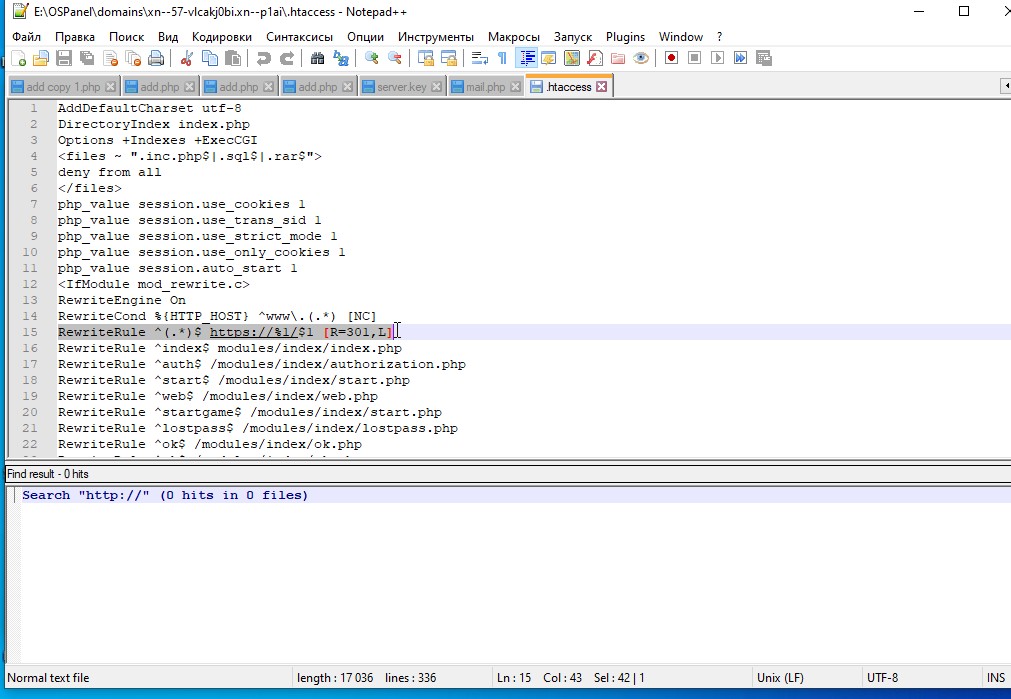The image size is (1011, 699).
Task: Toggle show all characters pilcrow icon
Action: [x=502, y=58]
